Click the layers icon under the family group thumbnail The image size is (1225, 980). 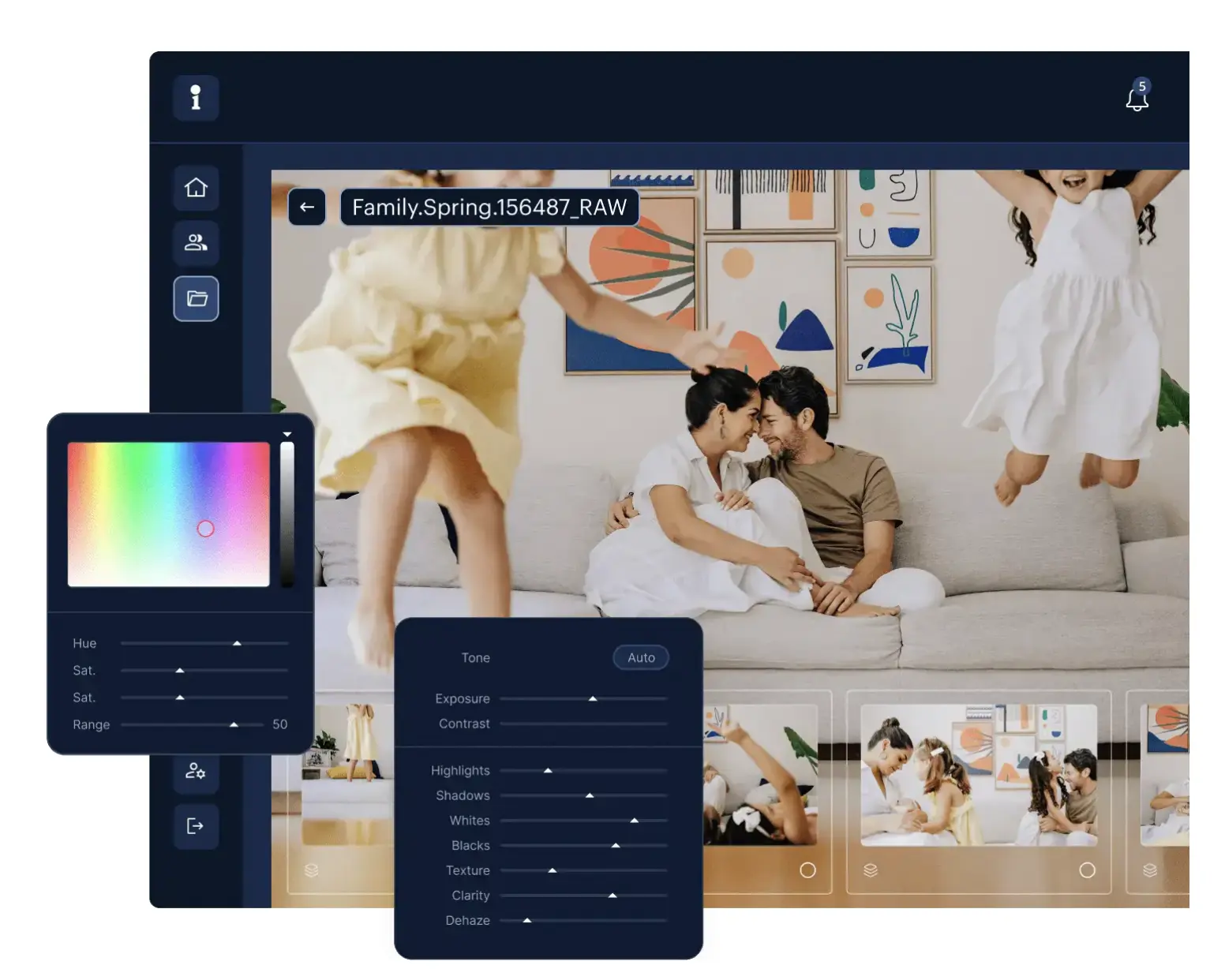coord(871,870)
